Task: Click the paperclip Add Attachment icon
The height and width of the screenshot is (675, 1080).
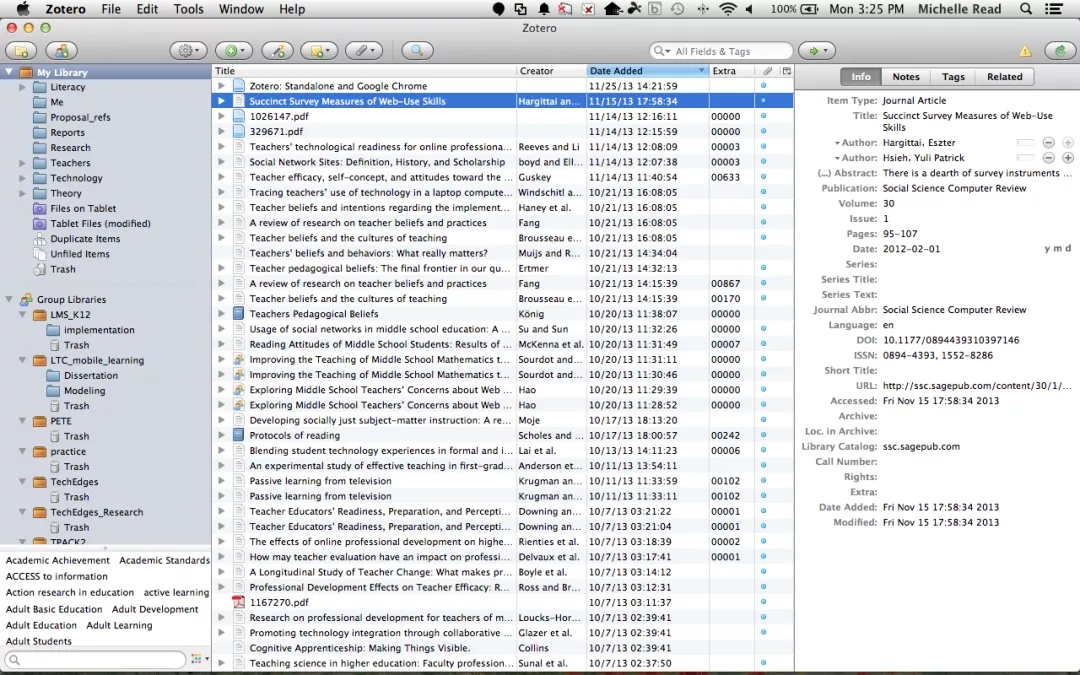Action: click(364, 51)
